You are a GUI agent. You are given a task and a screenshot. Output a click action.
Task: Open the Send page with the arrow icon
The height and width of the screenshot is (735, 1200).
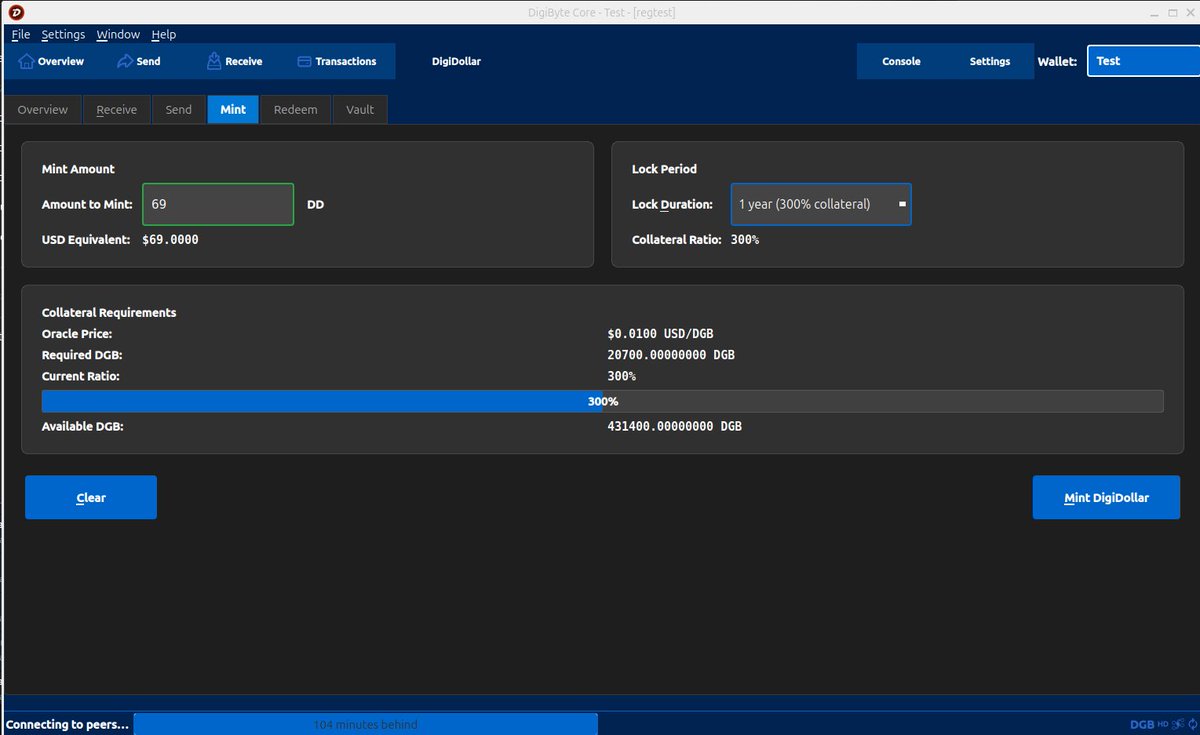click(x=138, y=61)
